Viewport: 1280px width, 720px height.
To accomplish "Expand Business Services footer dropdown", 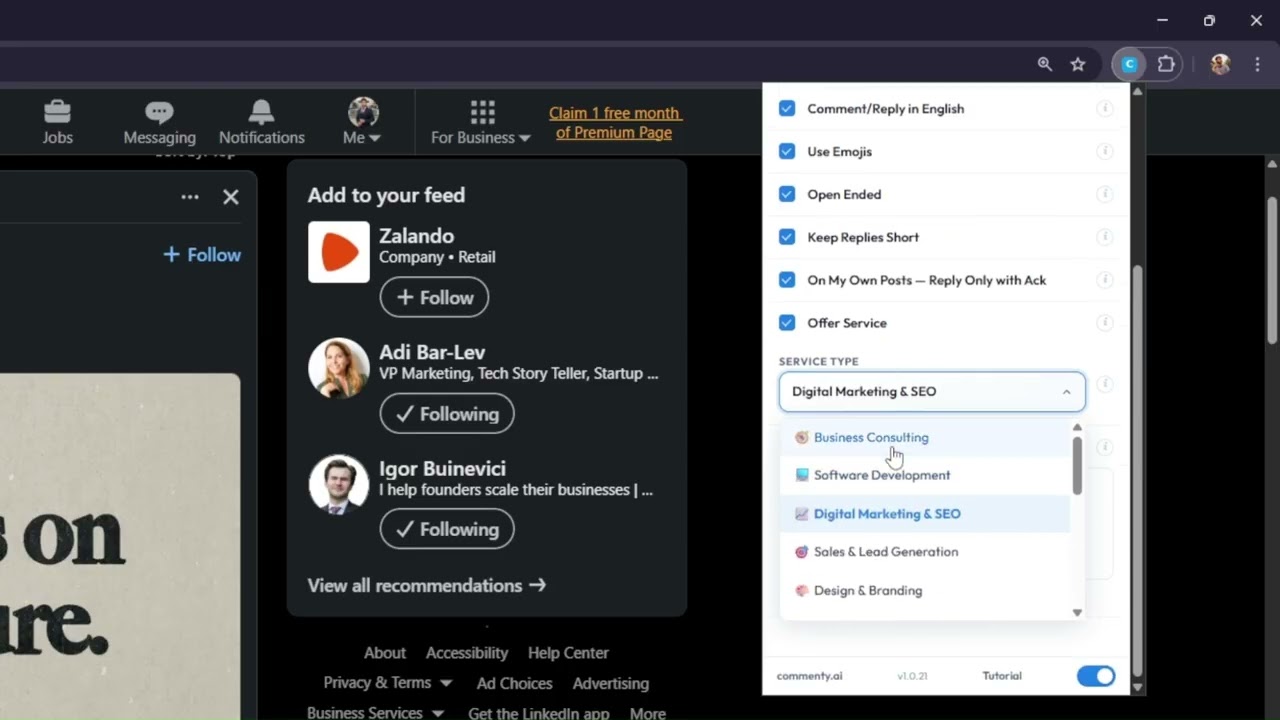I will tap(375, 713).
